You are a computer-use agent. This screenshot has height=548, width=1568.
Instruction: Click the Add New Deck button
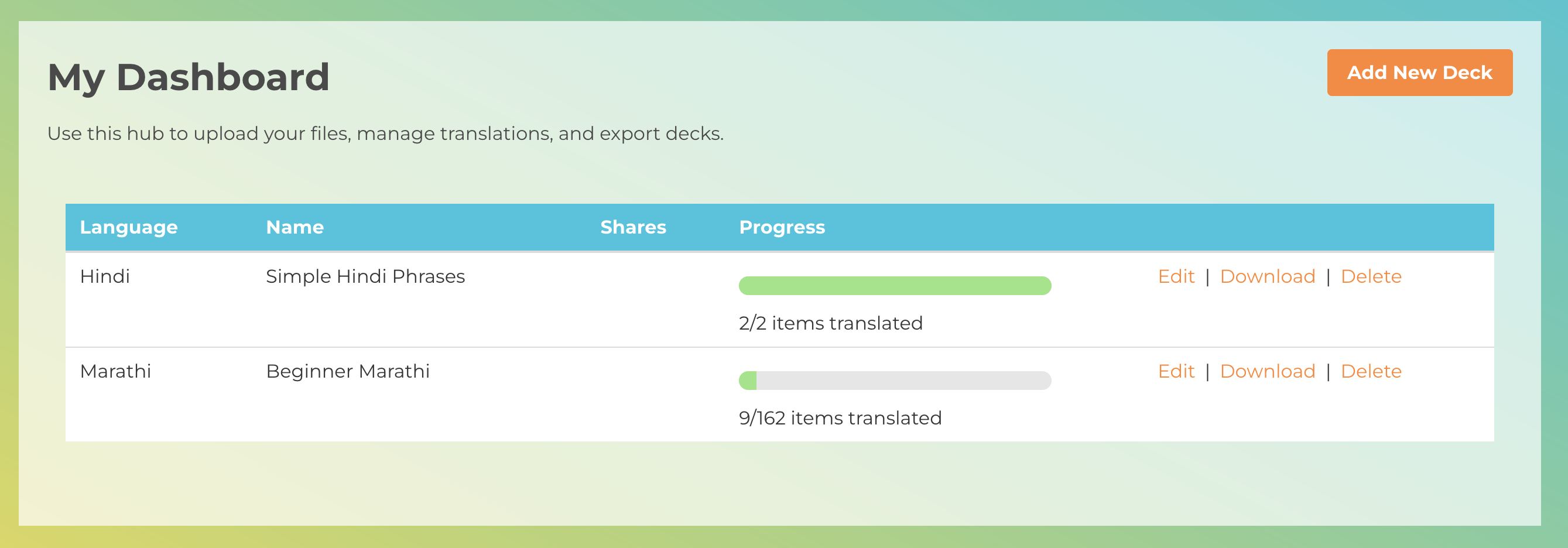(1419, 73)
